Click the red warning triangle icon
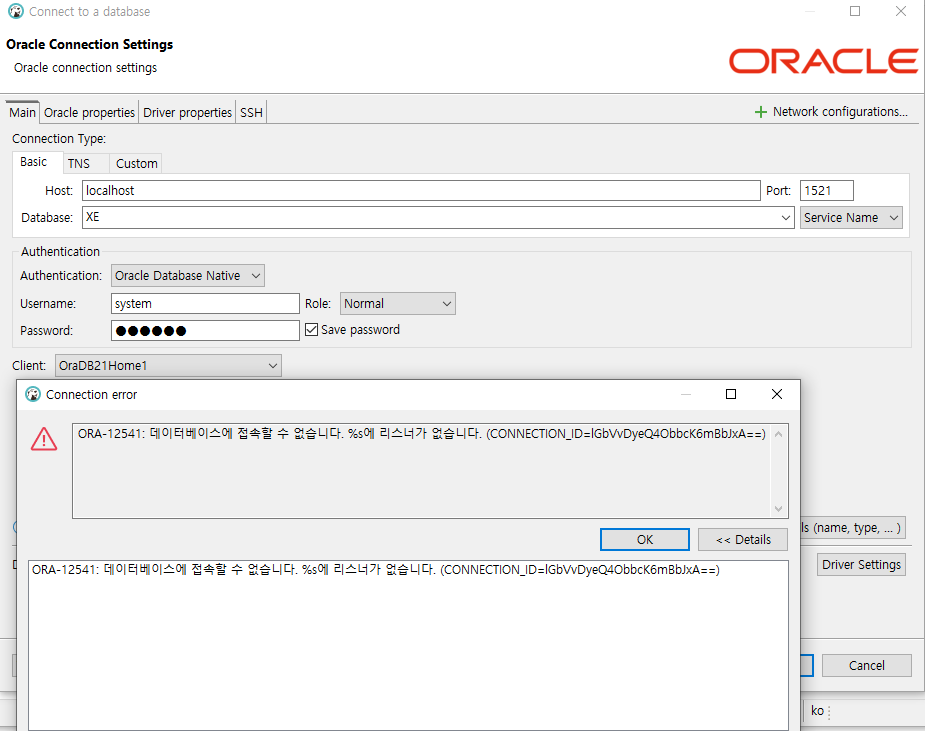Image resolution: width=925 pixels, height=731 pixels. tap(44, 439)
